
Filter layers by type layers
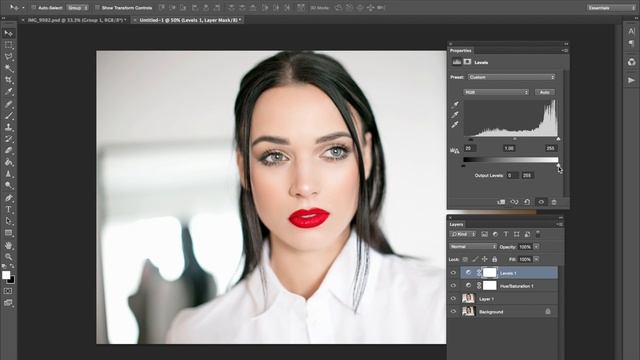point(506,234)
